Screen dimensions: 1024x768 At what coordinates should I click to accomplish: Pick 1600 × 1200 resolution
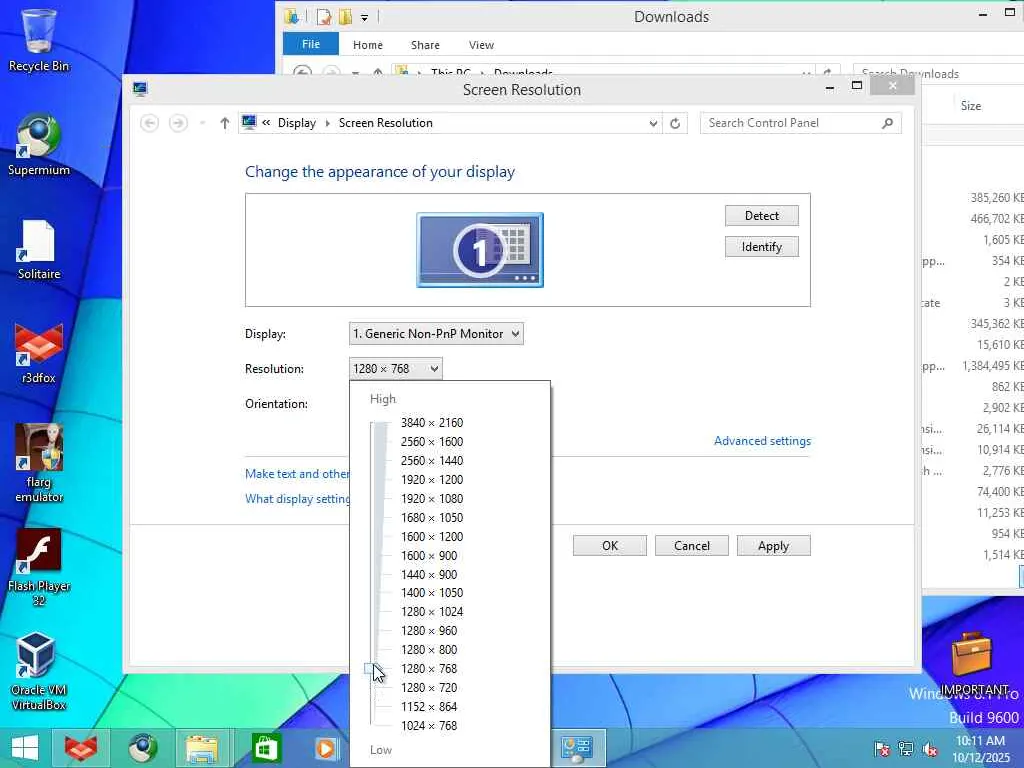(432, 536)
